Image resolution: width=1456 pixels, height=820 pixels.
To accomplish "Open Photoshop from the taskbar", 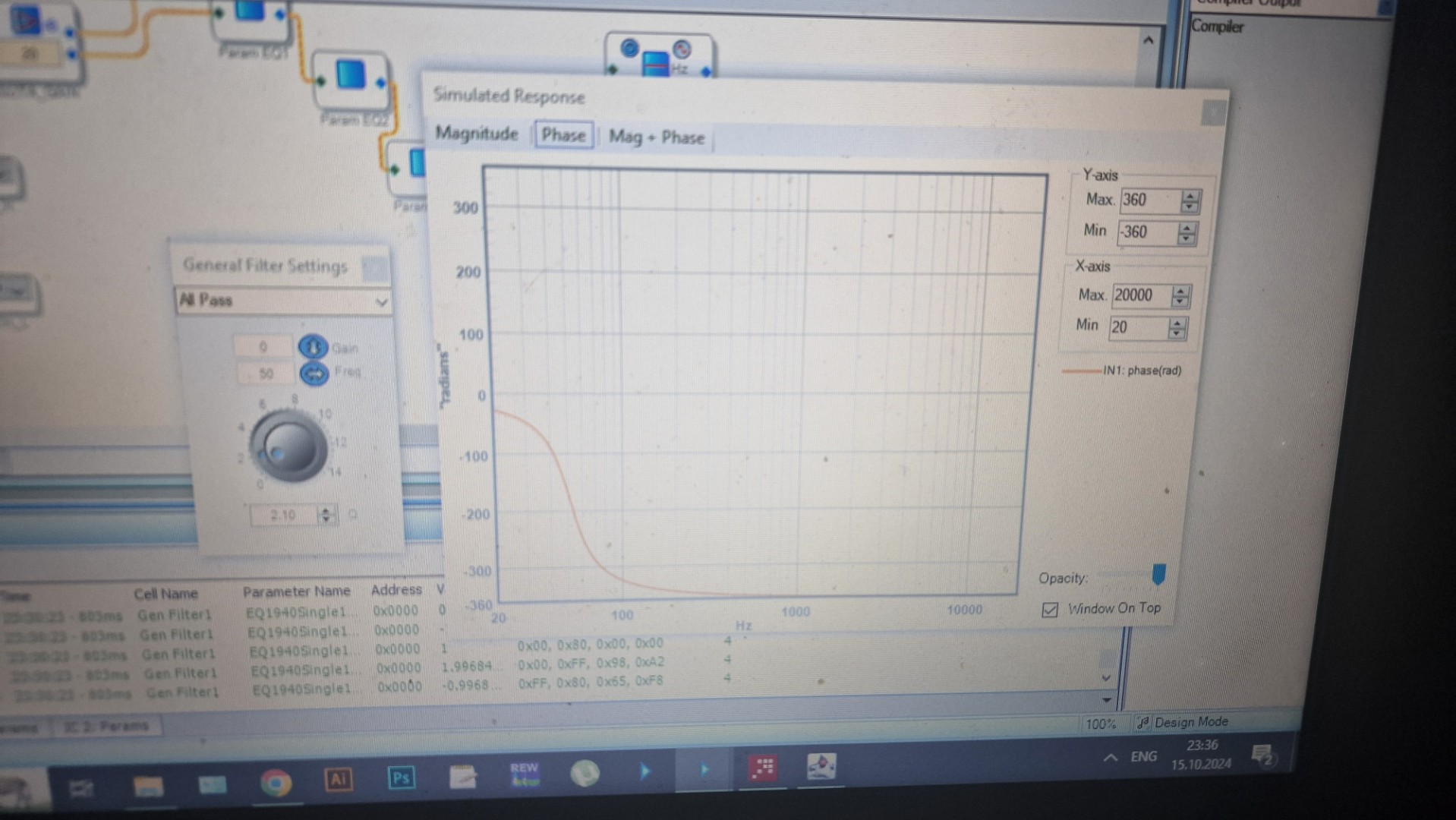I will [x=401, y=778].
